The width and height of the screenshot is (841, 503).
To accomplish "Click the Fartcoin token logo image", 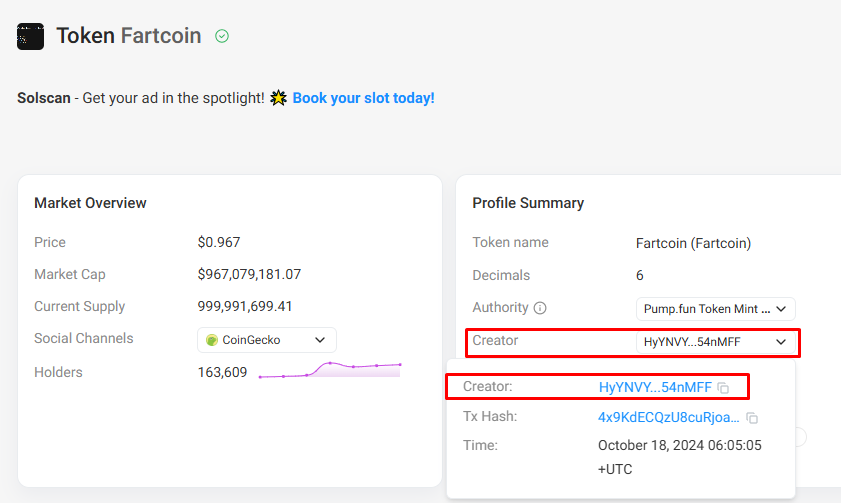I will pos(30,36).
